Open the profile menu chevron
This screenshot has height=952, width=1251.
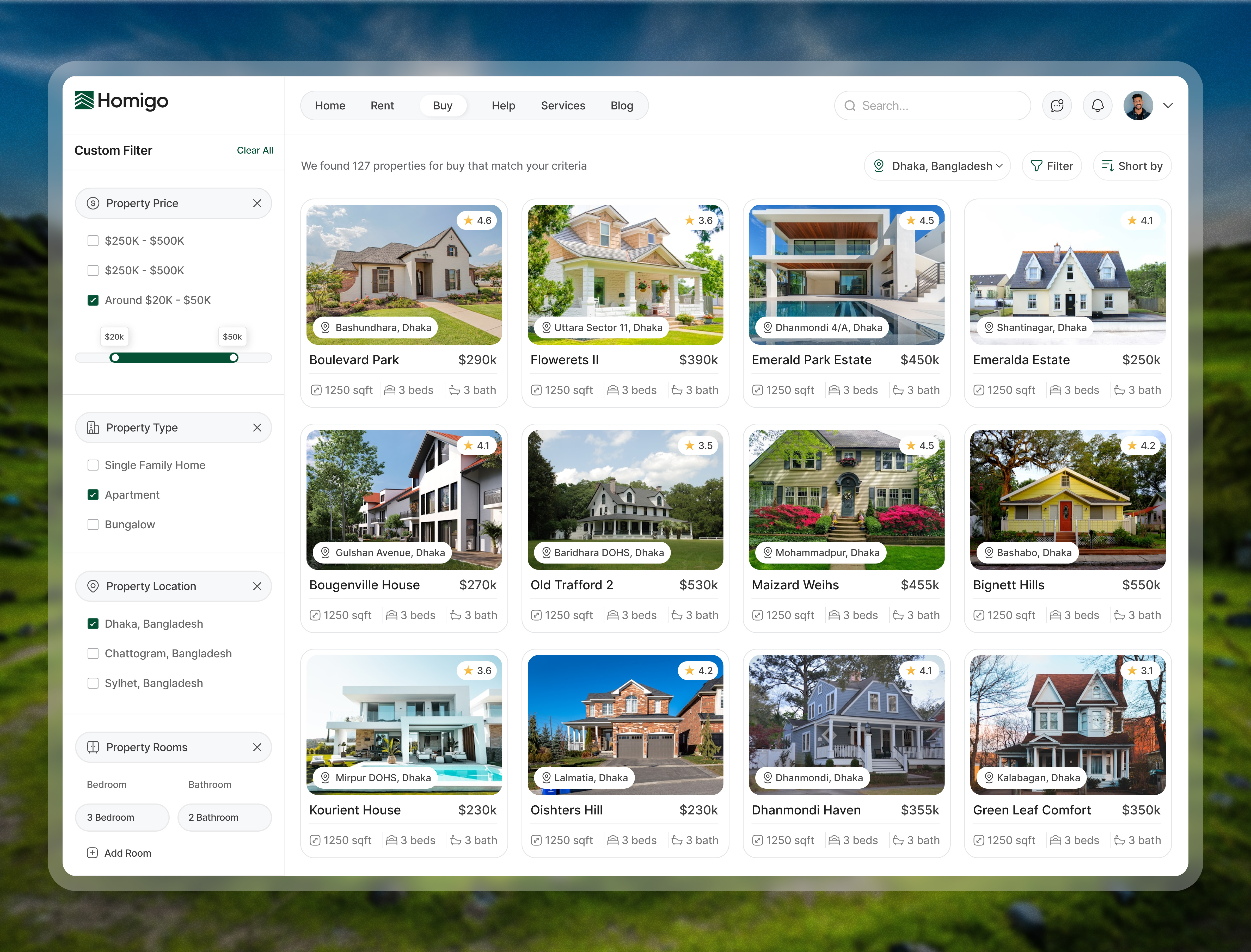[x=1168, y=106]
